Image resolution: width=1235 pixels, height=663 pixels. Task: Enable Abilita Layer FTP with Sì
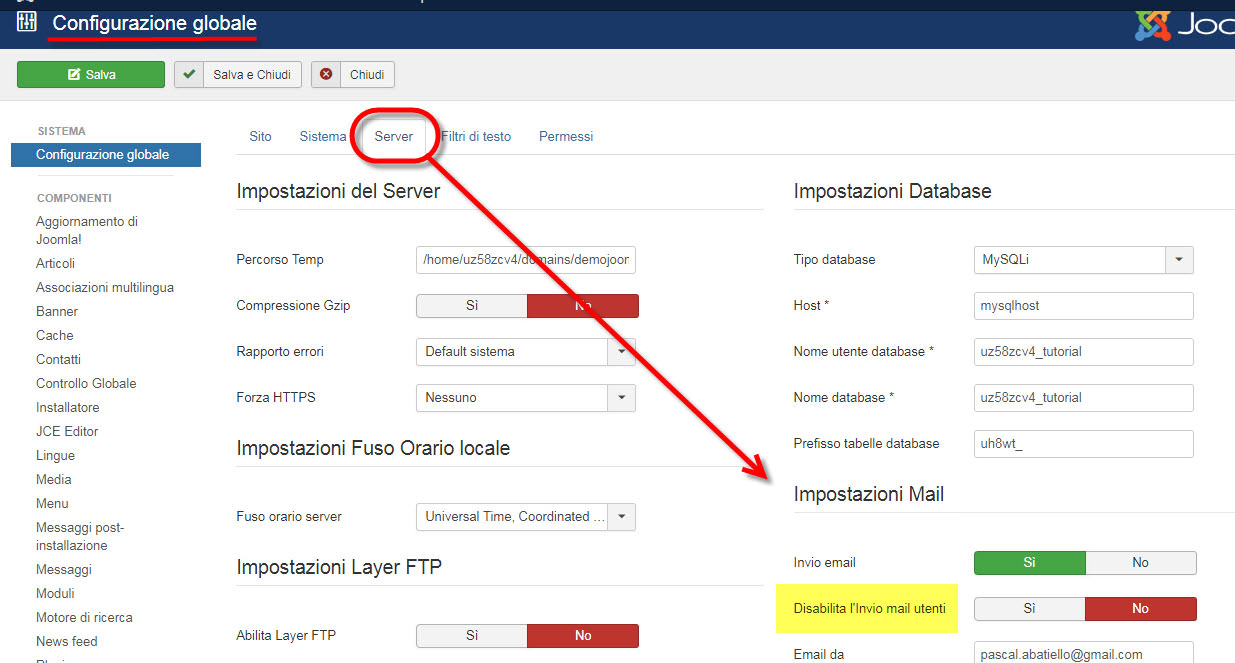[x=471, y=636]
